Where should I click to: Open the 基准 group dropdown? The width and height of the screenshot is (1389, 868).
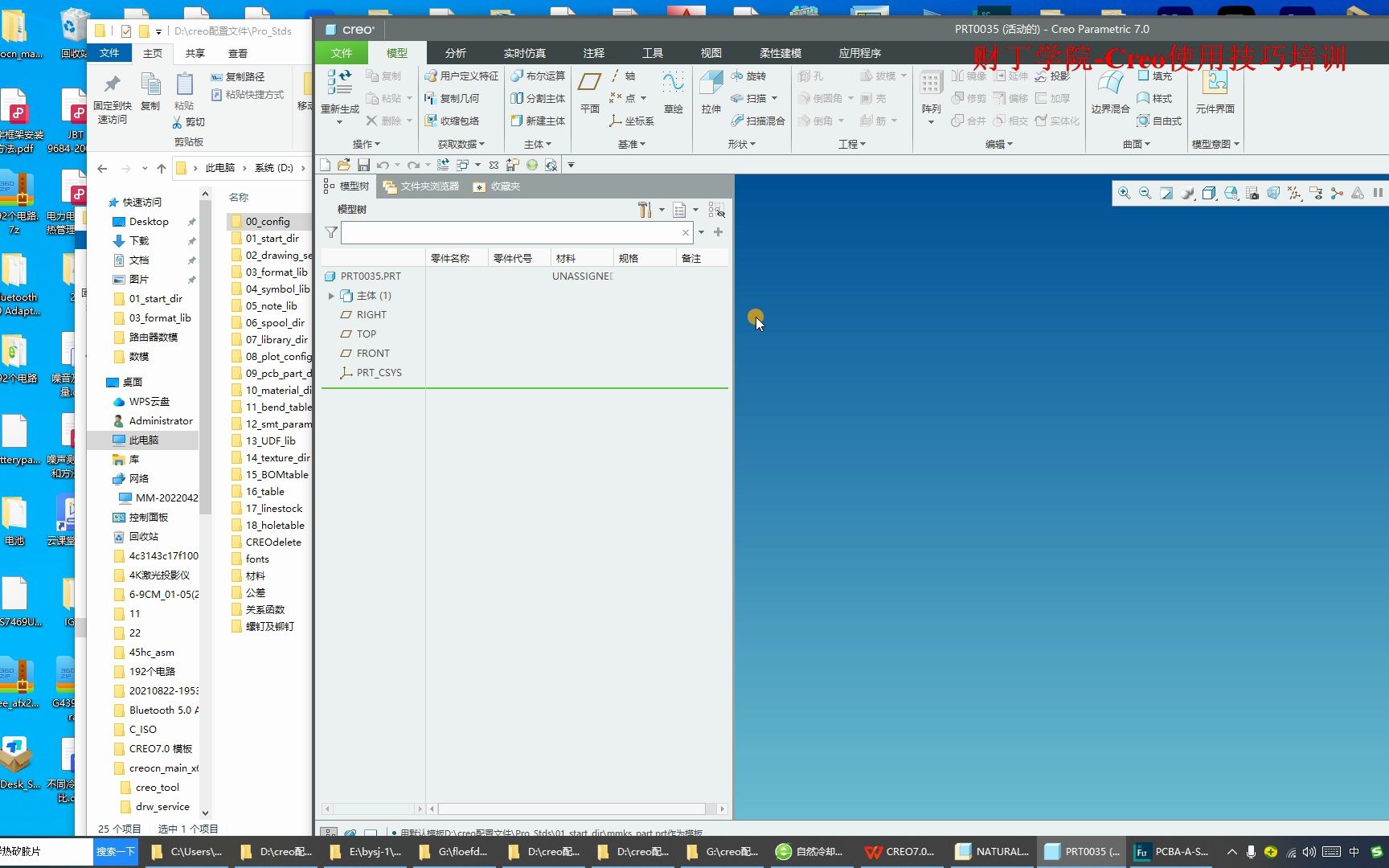pos(632,144)
